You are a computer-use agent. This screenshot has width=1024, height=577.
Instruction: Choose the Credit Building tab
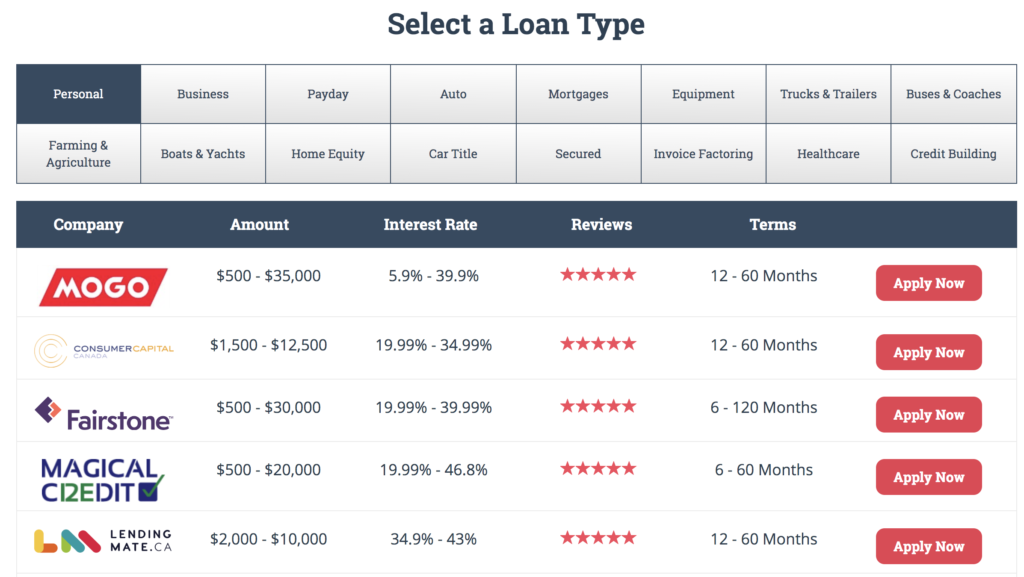point(953,154)
